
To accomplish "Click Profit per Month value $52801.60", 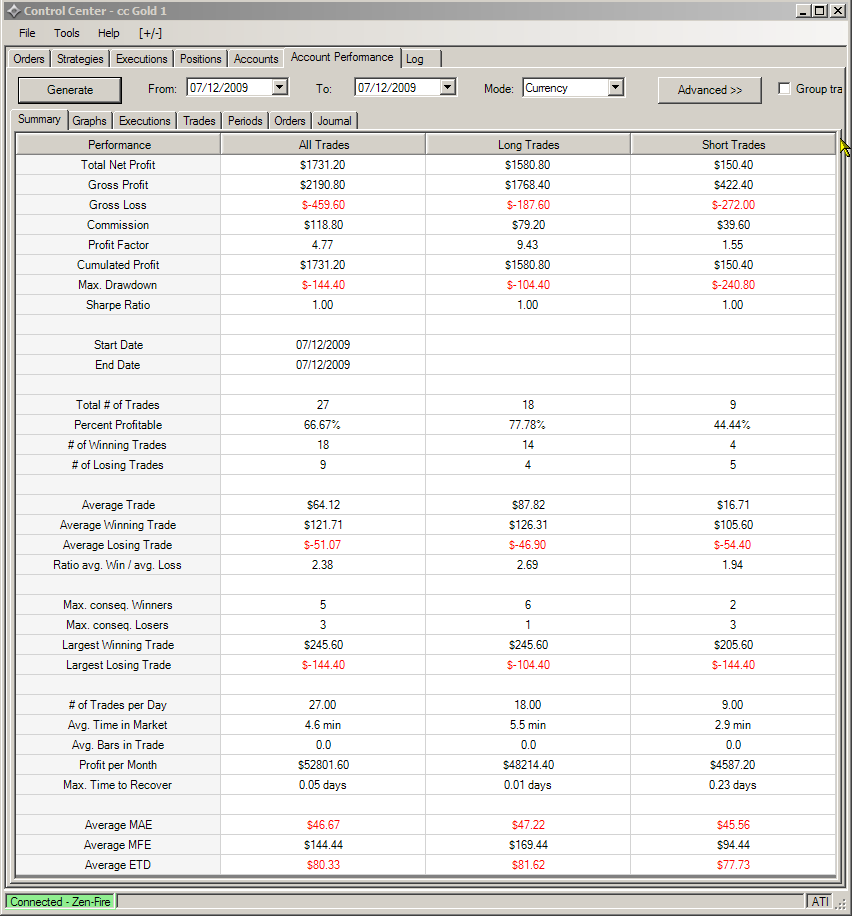I will tap(323, 765).
